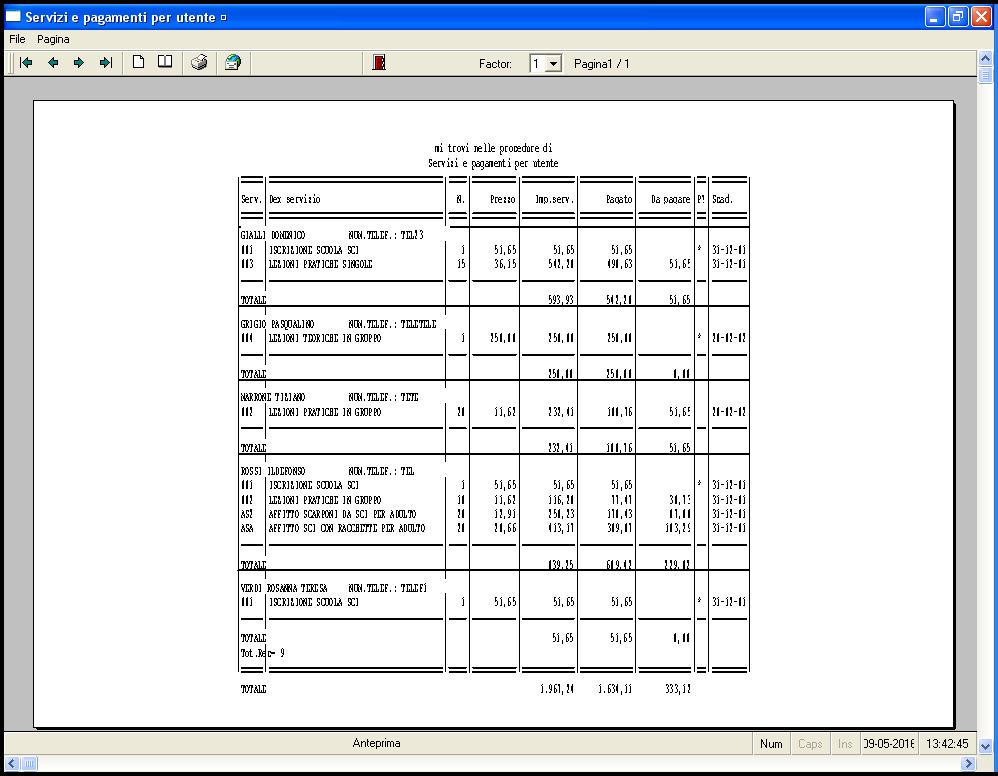Click the 'Tot.Rec- 9' line in report
The height and width of the screenshot is (776, 998).
262,653
